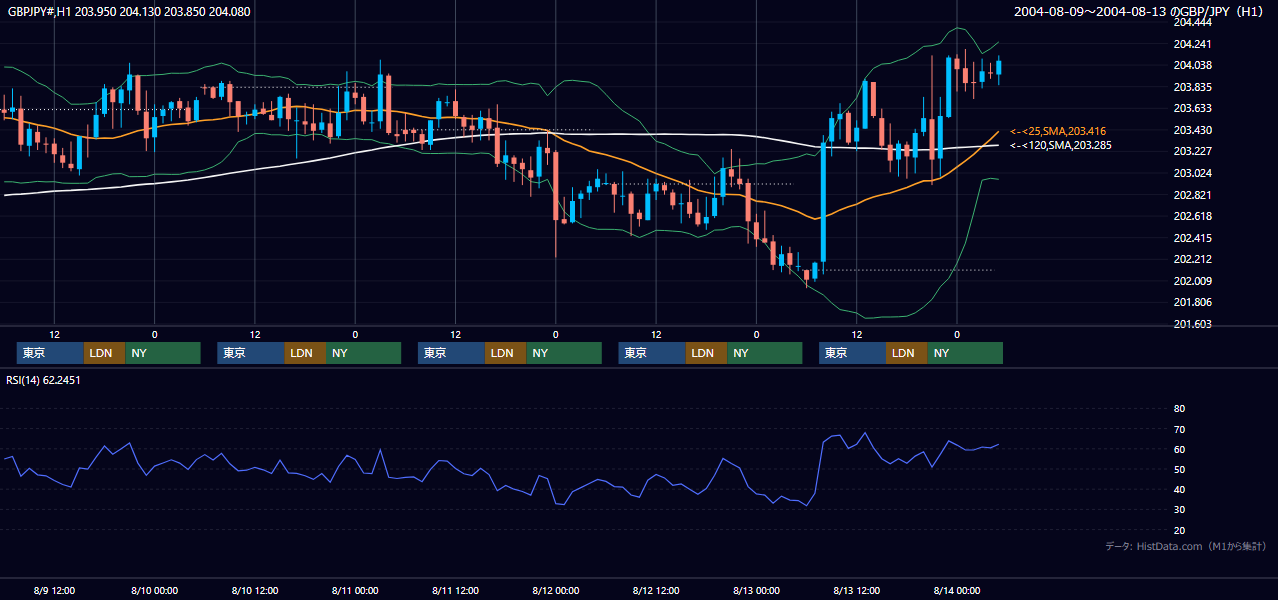Screen dimensions: 1278x600
Task: Click the 8/13 12:00 time axis label
Action: 857,590
